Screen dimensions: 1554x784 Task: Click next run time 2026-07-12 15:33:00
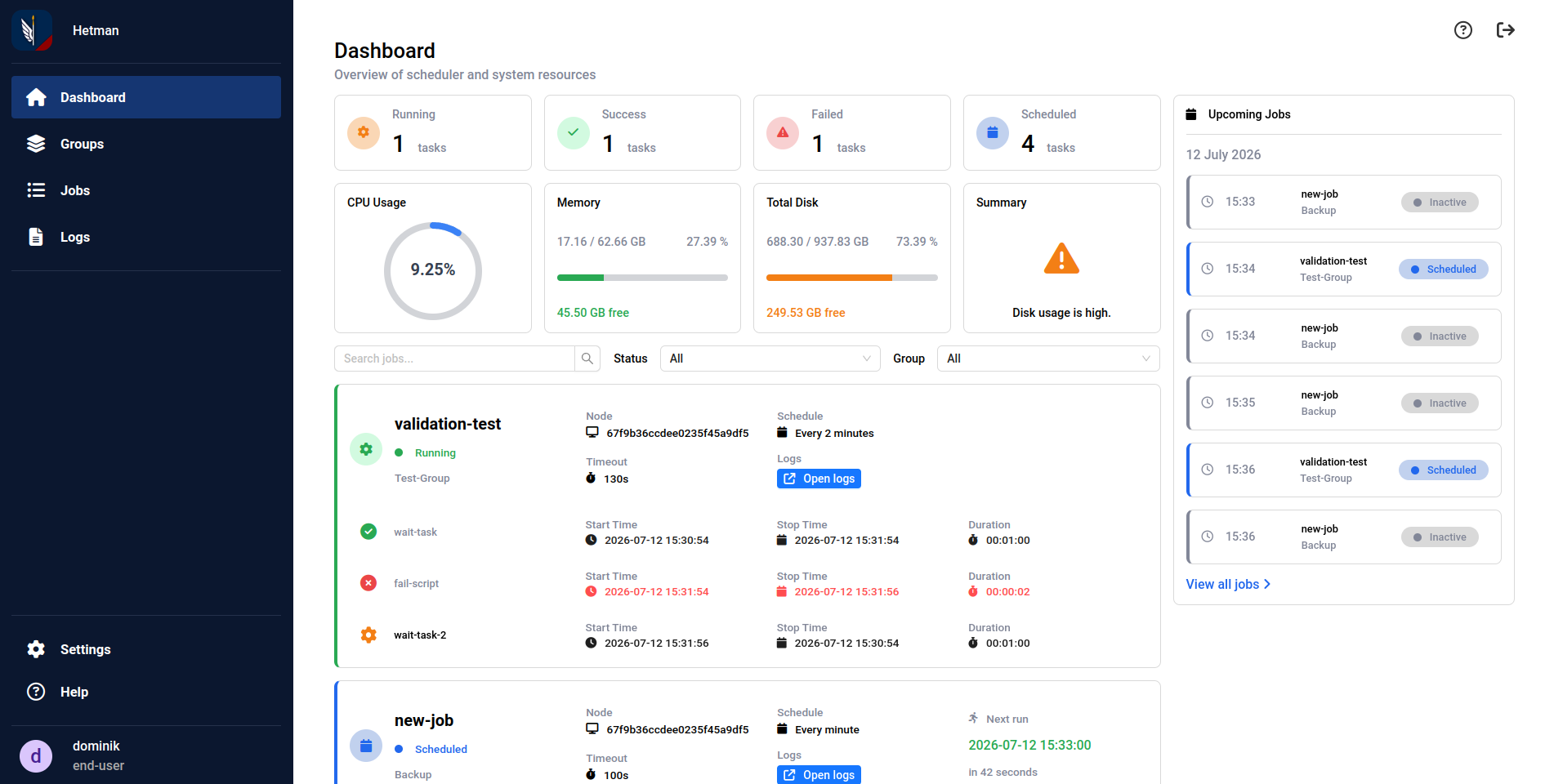[x=1029, y=745]
